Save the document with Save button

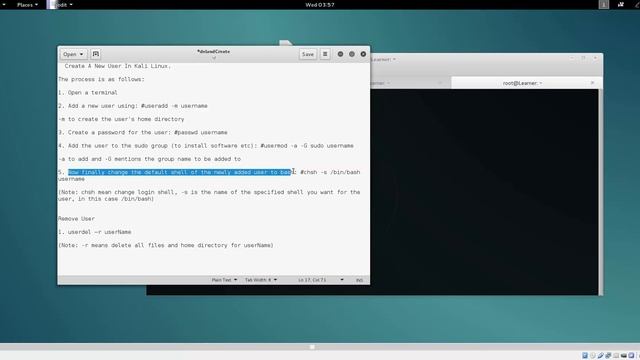tap(308, 54)
